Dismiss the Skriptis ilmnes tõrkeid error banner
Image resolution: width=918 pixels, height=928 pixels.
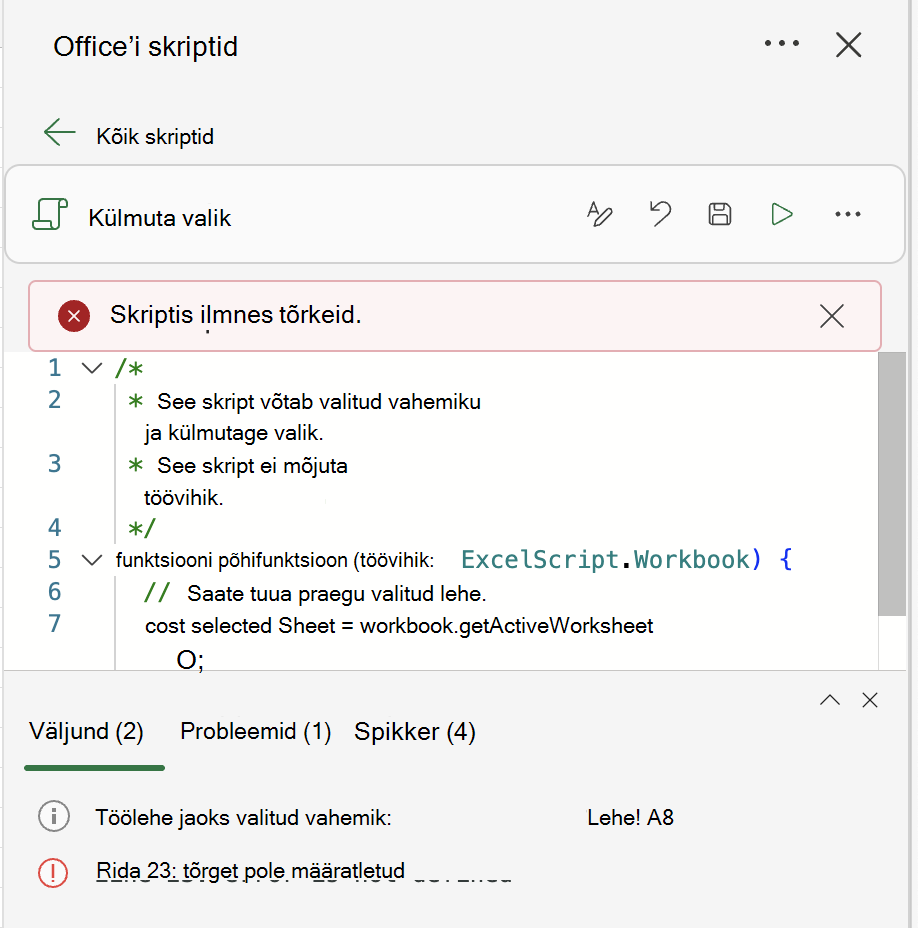[832, 316]
